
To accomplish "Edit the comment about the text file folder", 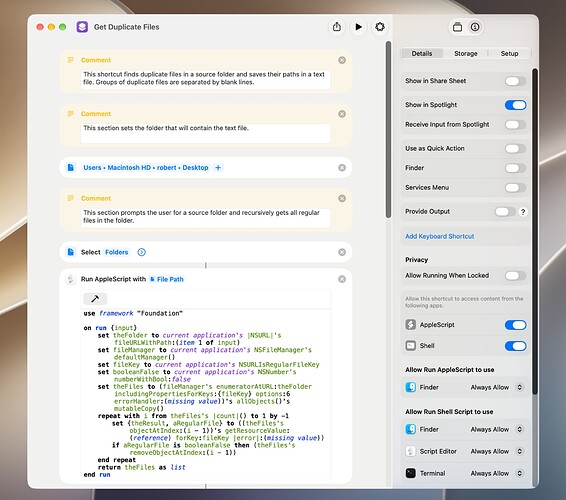I will coord(205,133).
